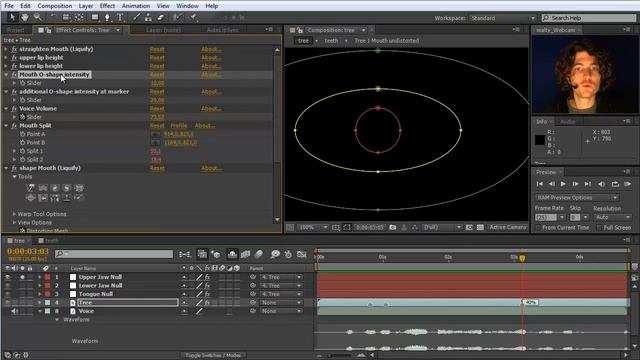The image size is (640, 360).
Task: Click stopwatch for Voice Volume Slider
Action: pyautogui.click(x=22, y=117)
